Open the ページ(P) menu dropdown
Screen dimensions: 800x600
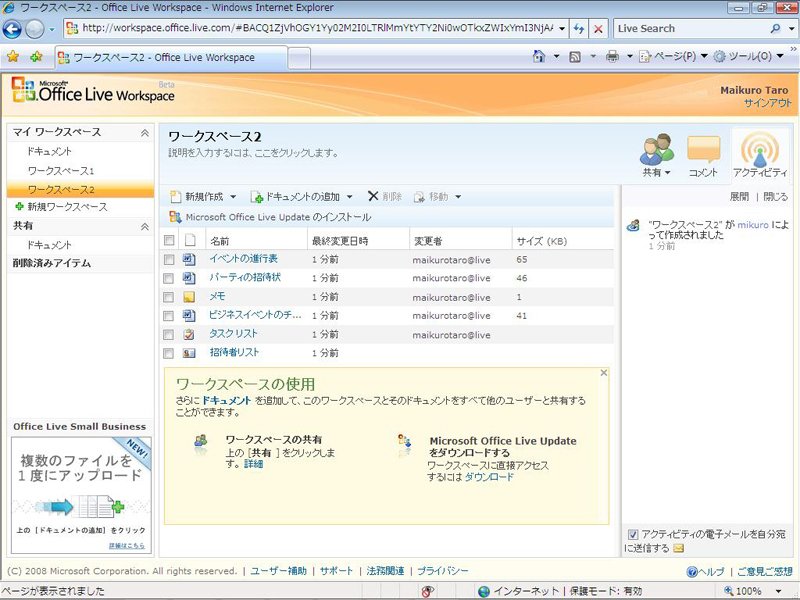click(x=704, y=56)
